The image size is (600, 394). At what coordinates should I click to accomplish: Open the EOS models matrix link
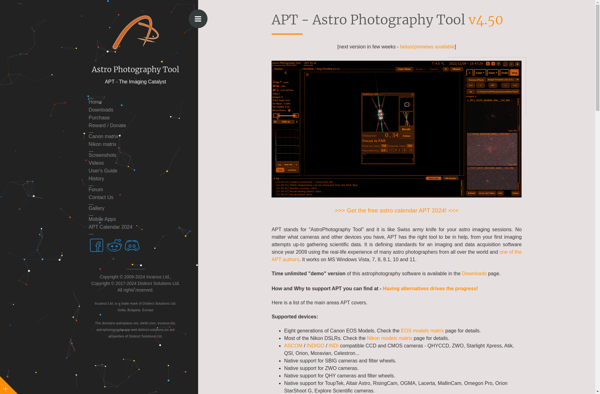coord(422,331)
